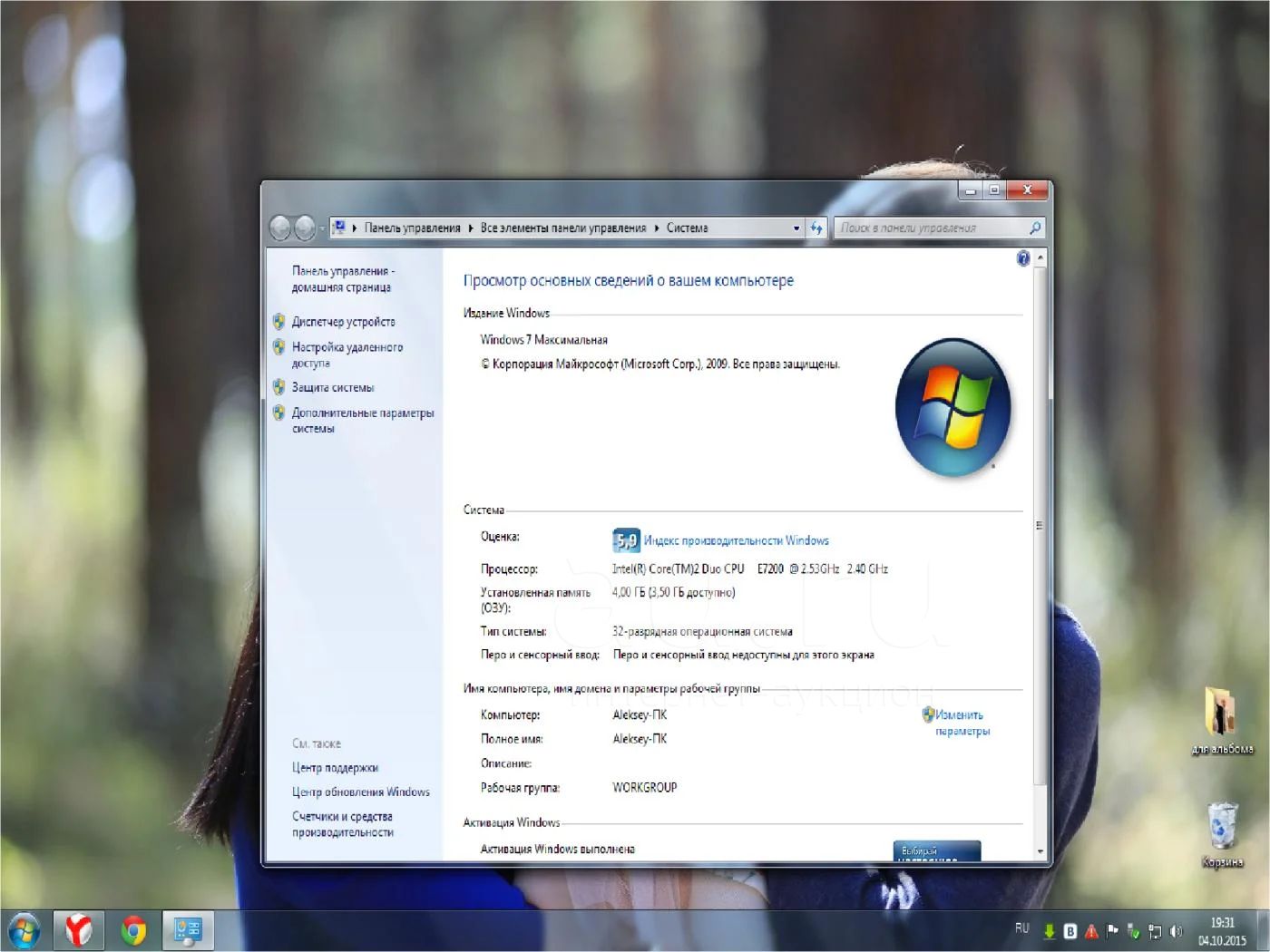
Task: Click the Show Desktop strip beside the clock
Action: [x=1263, y=931]
